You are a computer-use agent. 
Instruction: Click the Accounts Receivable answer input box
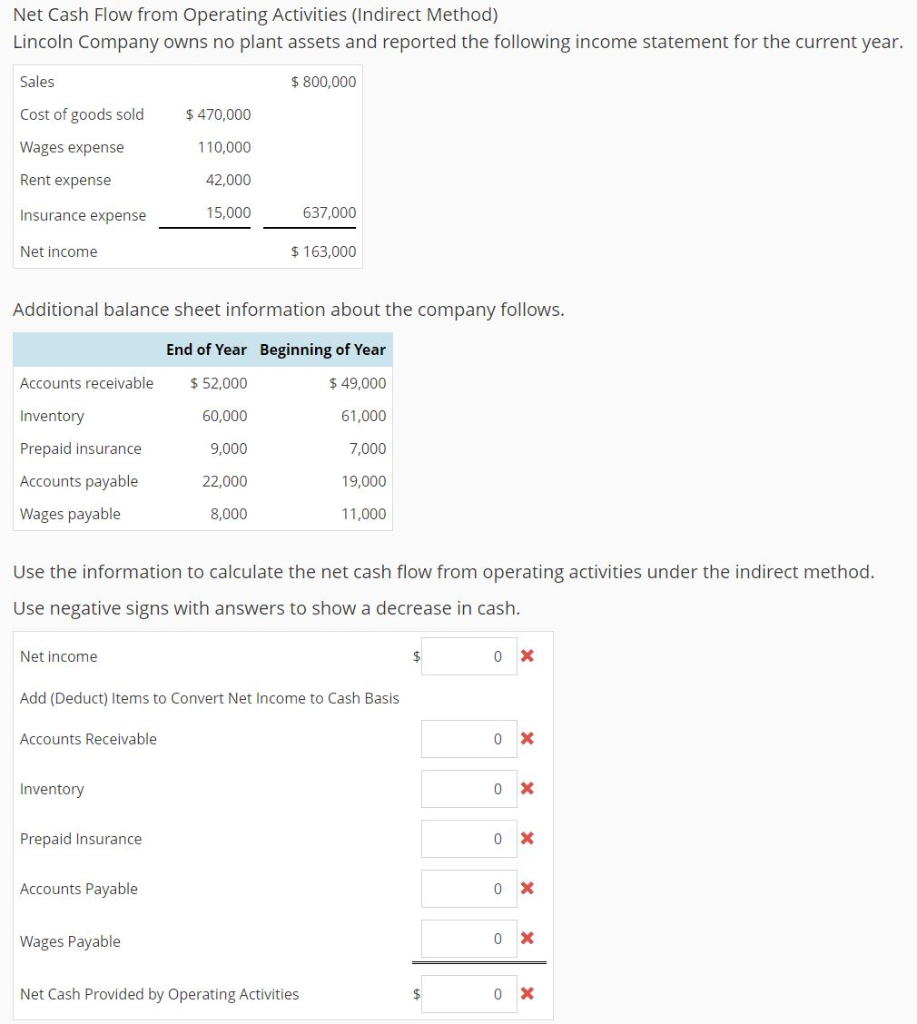coord(469,738)
